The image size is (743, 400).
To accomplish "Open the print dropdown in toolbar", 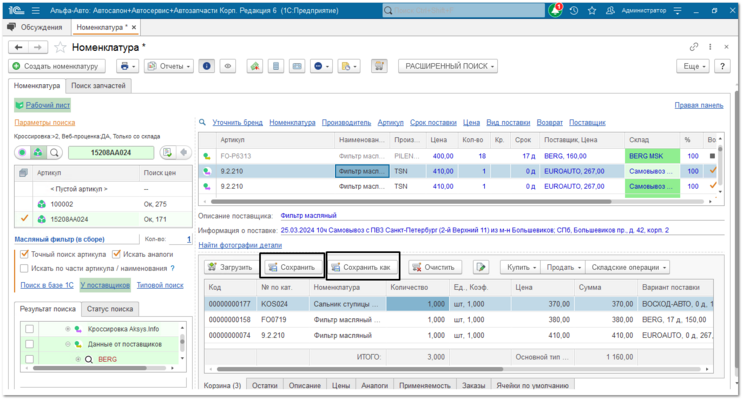I will click(127, 66).
